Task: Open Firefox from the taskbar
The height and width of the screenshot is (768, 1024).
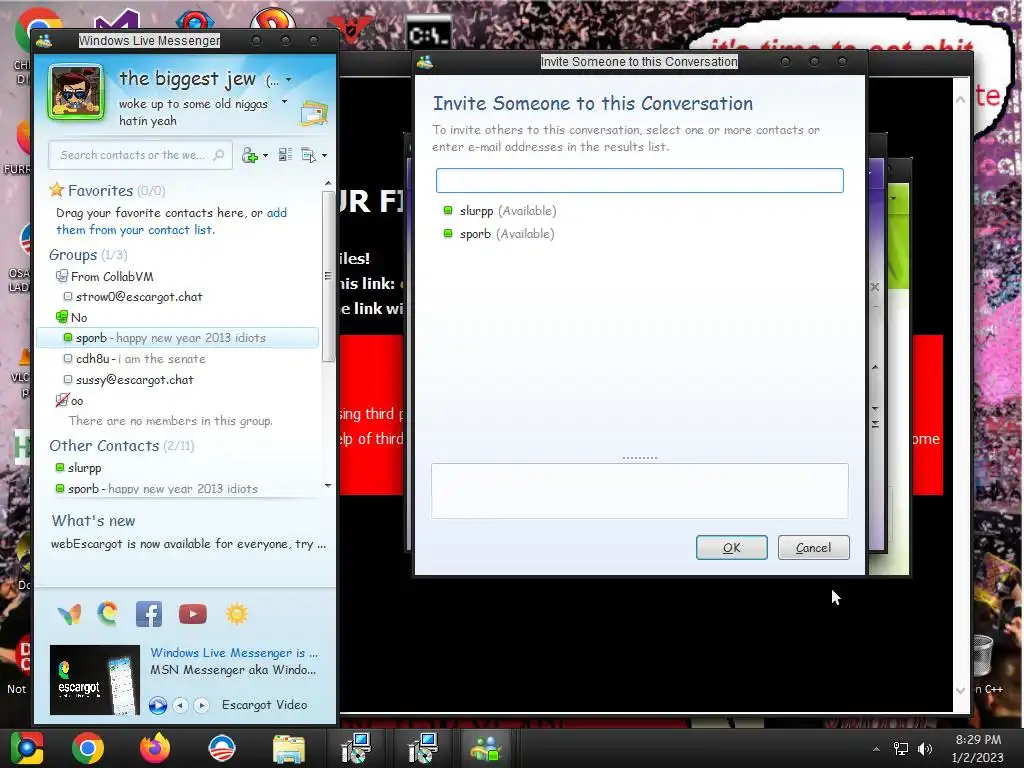Action: 155,748
